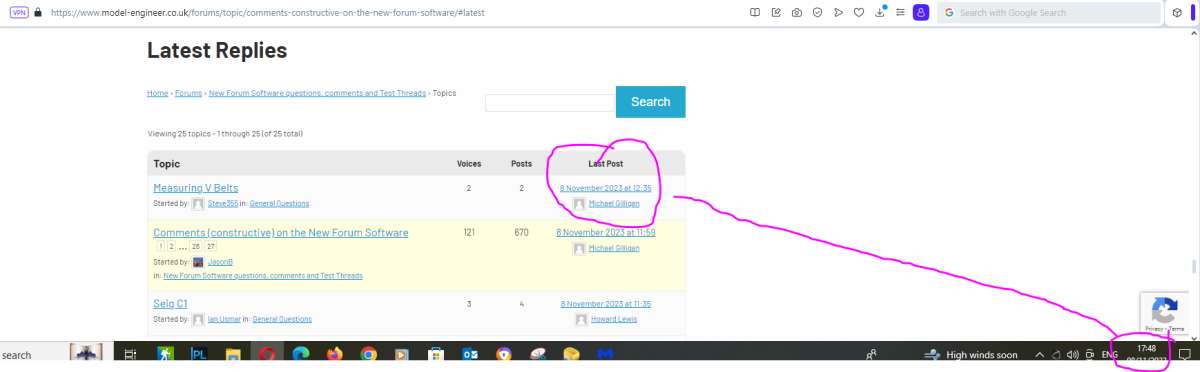Open the Measuring V Belts topic
1200x372 pixels.
tap(196, 188)
